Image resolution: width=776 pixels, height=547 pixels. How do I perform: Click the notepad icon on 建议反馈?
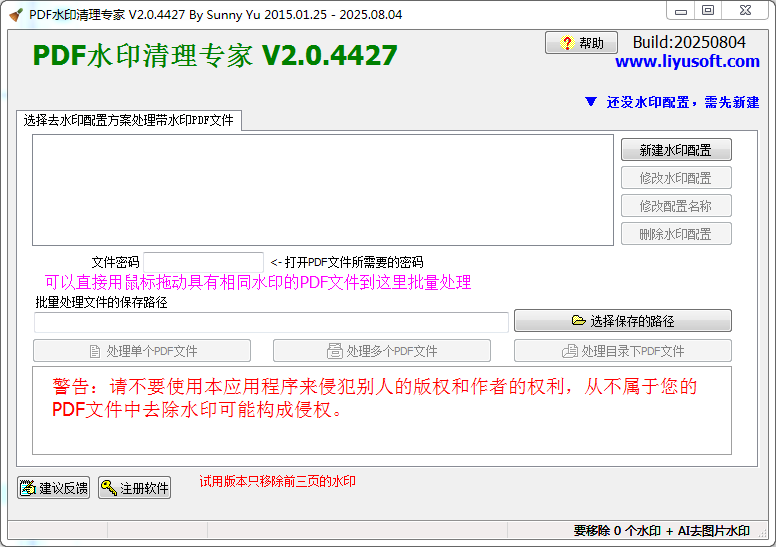pyautogui.click(x=28, y=488)
